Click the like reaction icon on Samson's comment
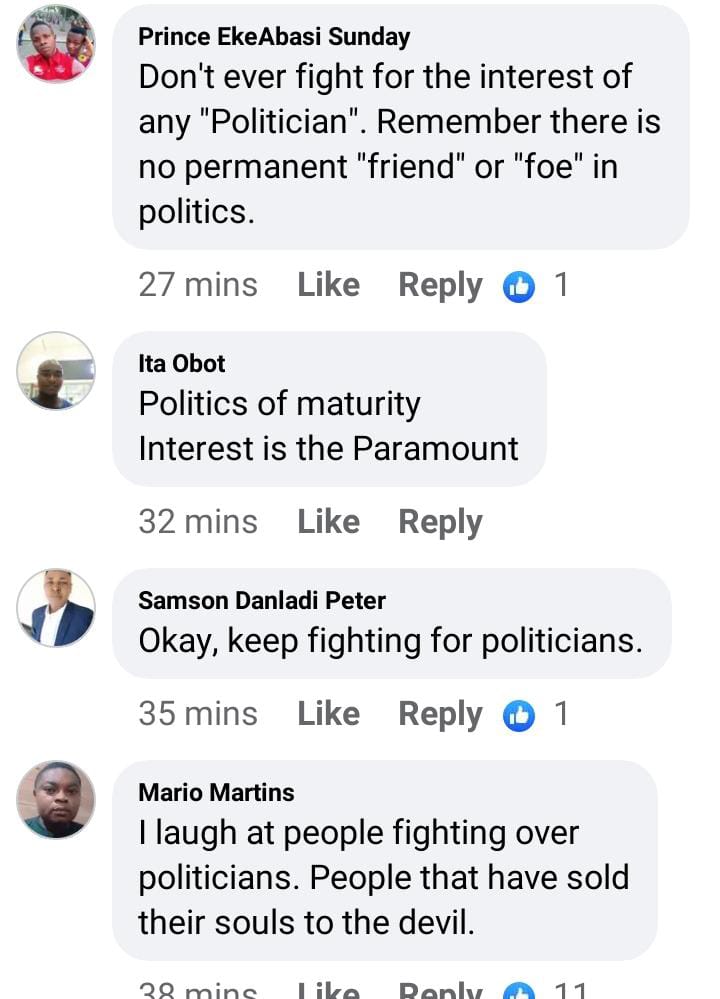The image size is (720, 999). (518, 715)
